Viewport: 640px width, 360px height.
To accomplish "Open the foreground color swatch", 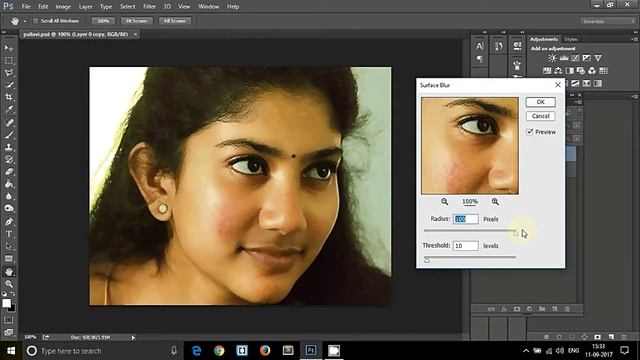I will point(7,303).
